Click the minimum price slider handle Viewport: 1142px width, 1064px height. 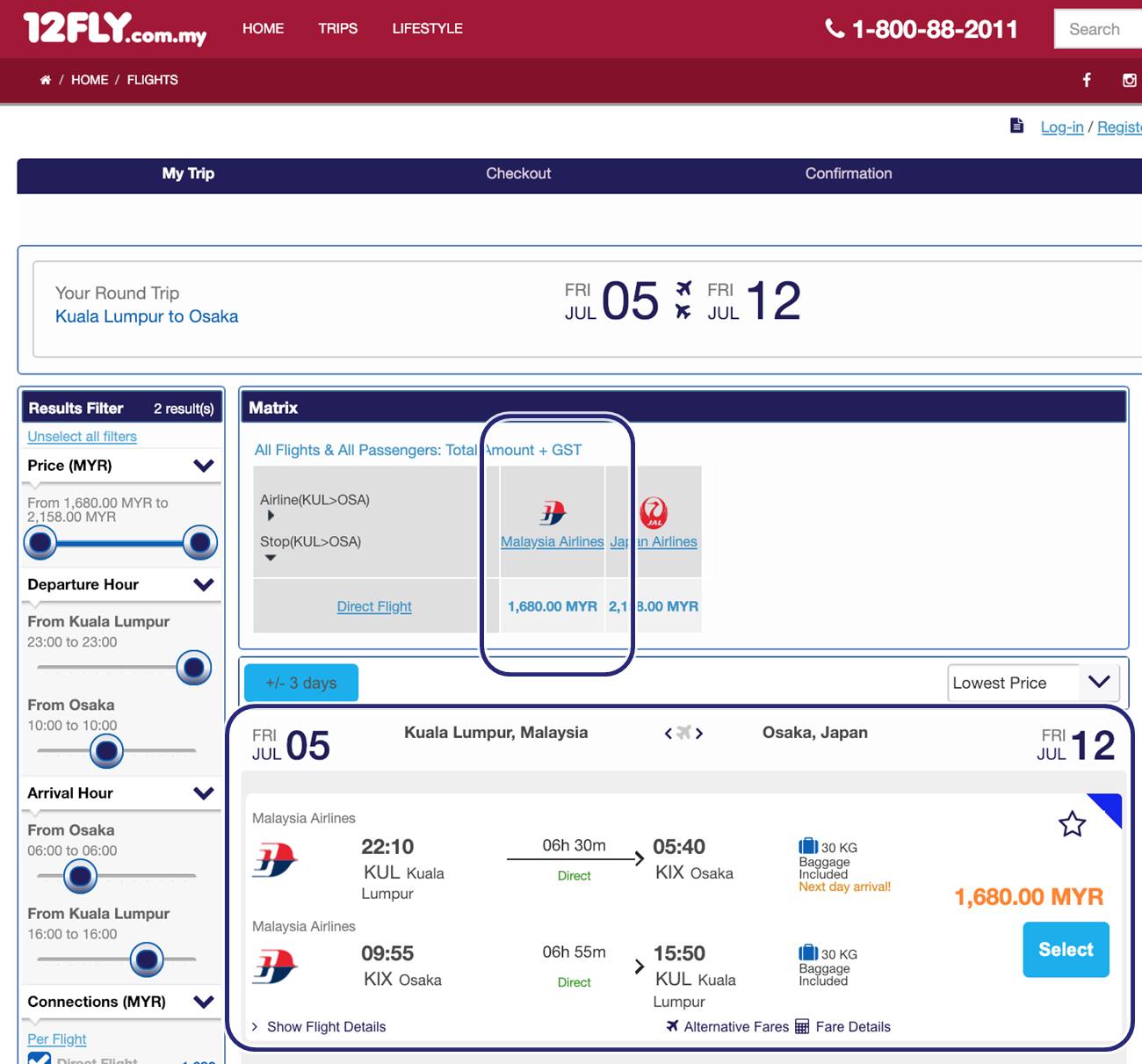pyautogui.click(x=40, y=543)
